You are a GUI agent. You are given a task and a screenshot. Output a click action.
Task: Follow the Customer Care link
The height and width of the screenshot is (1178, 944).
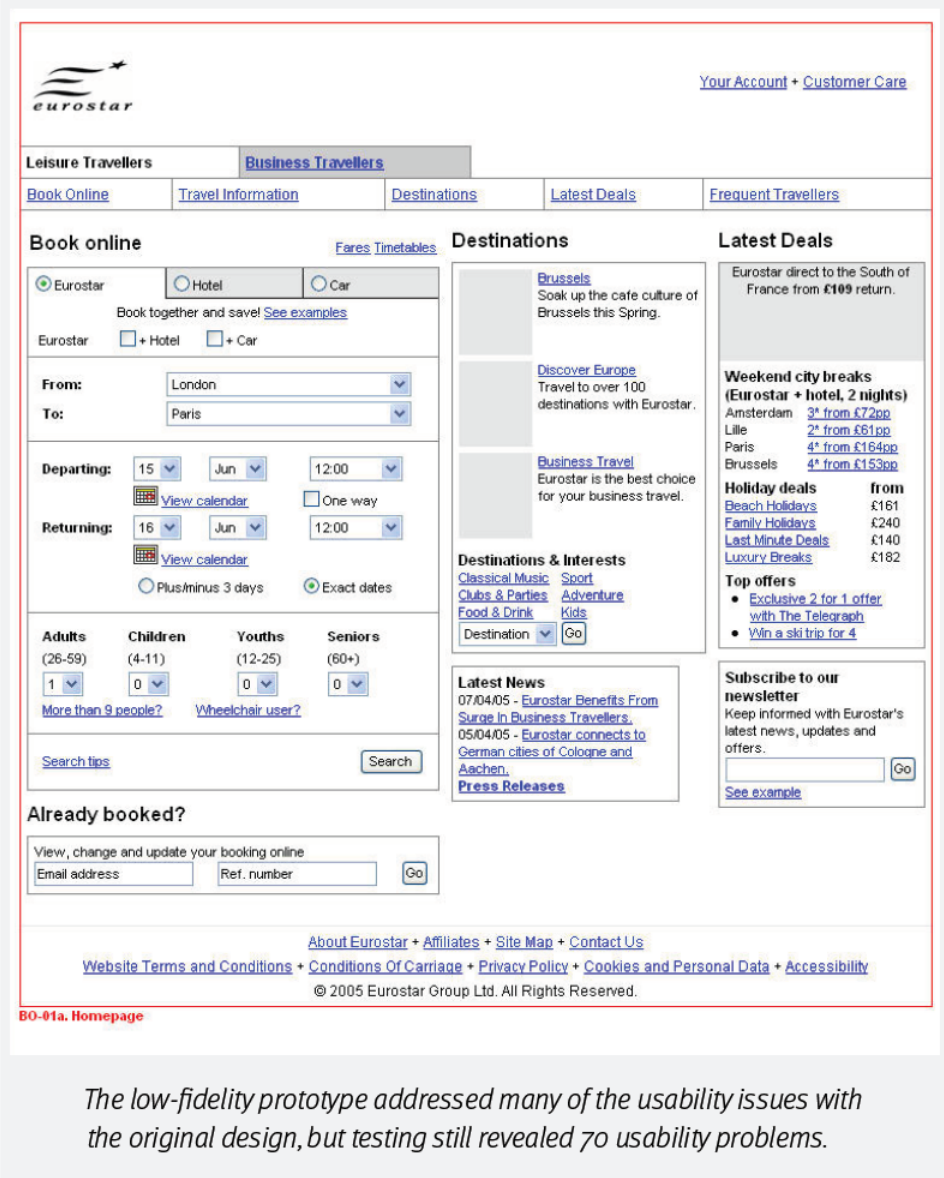[854, 82]
